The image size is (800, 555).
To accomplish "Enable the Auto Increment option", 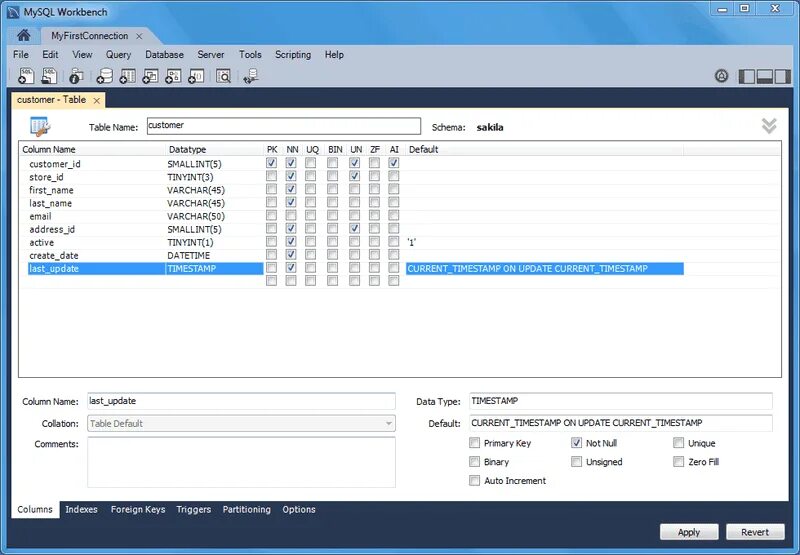I will pos(474,481).
